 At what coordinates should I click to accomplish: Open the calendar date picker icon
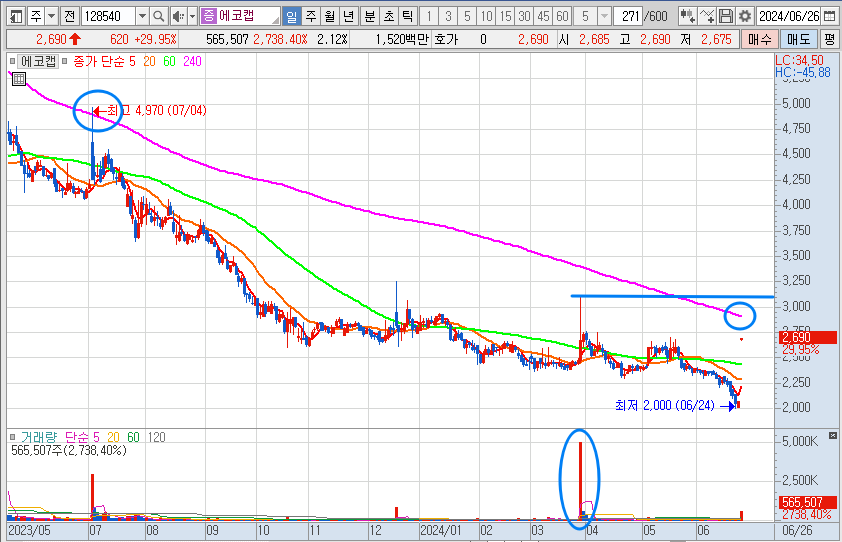[830, 16]
